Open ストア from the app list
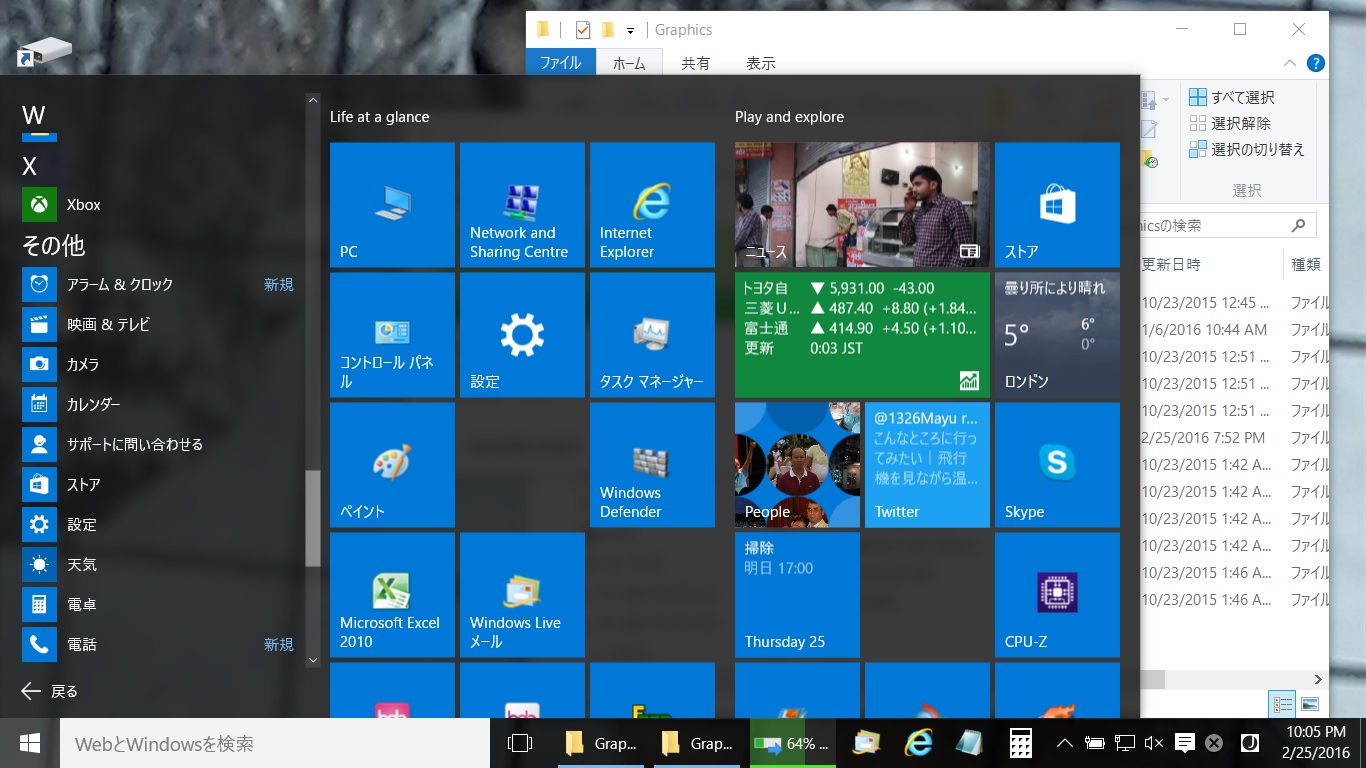 160,485
